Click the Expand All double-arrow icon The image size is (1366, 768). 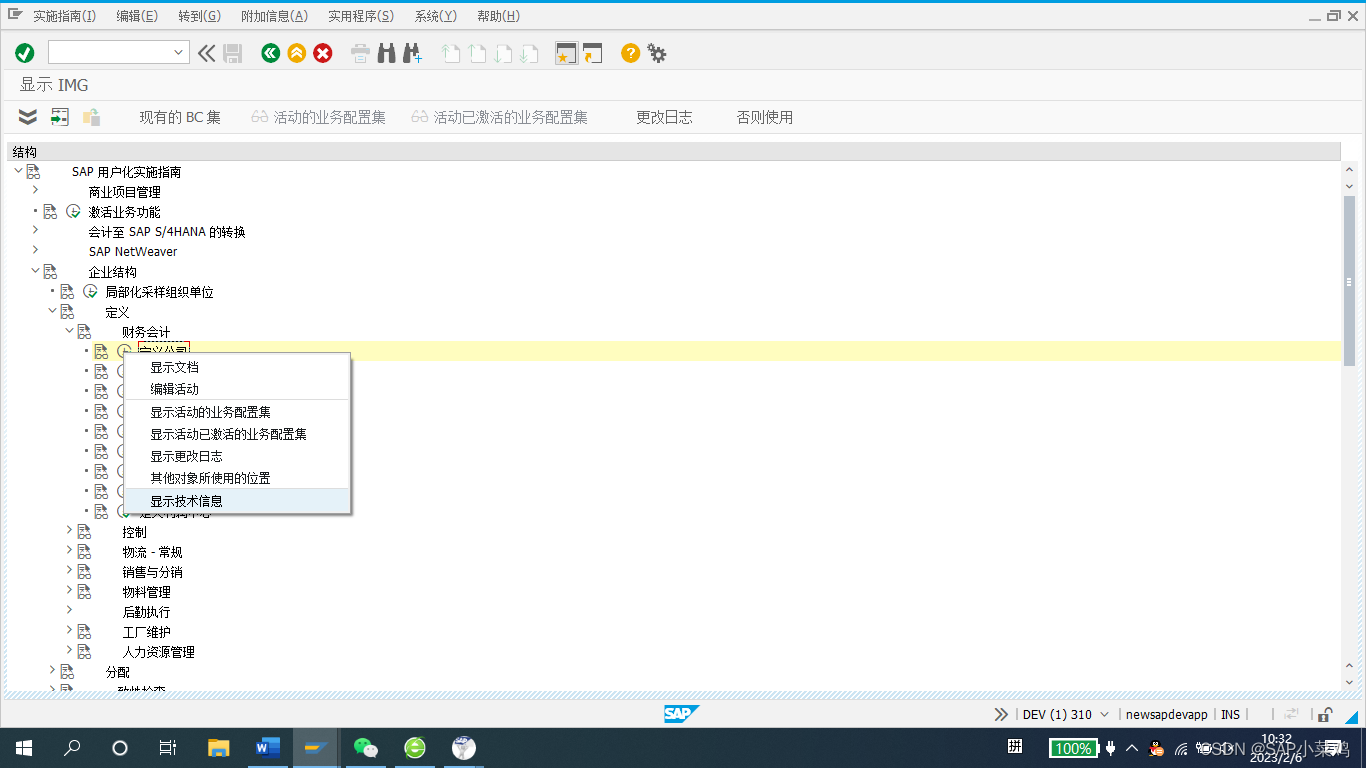point(28,117)
